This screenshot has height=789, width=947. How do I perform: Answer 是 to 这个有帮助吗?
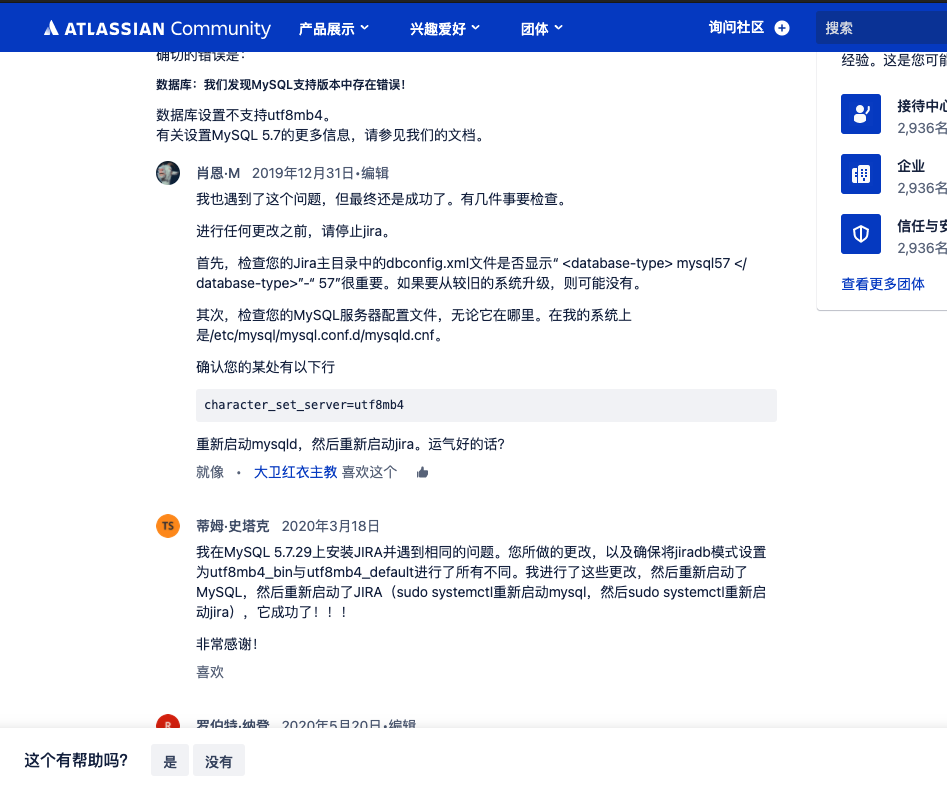pyautogui.click(x=170, y=761)
